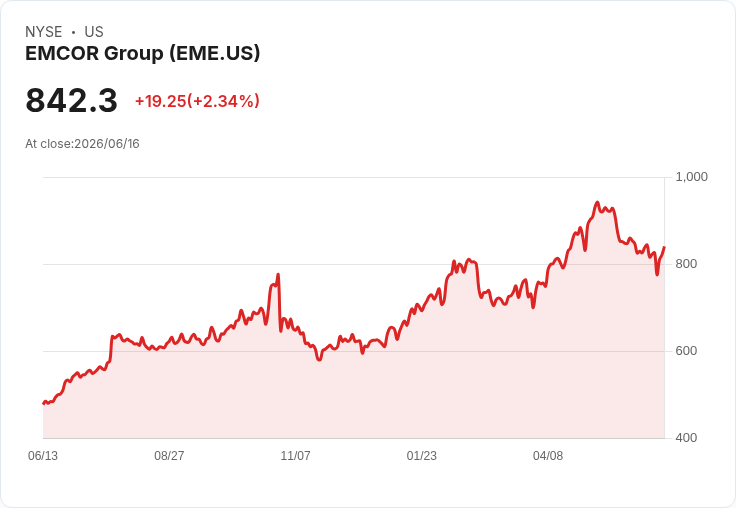Click the 800 y-axis label
The height and width of the screenshot is (508, 736).
[686, 264]
